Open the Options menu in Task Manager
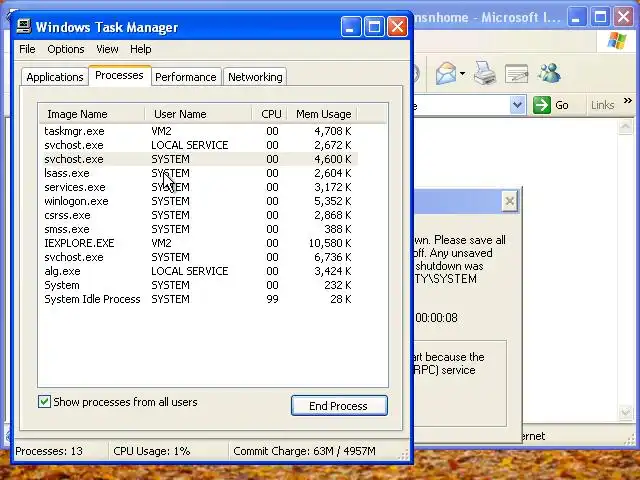This screenshot has width=640, height=480. 66,49
